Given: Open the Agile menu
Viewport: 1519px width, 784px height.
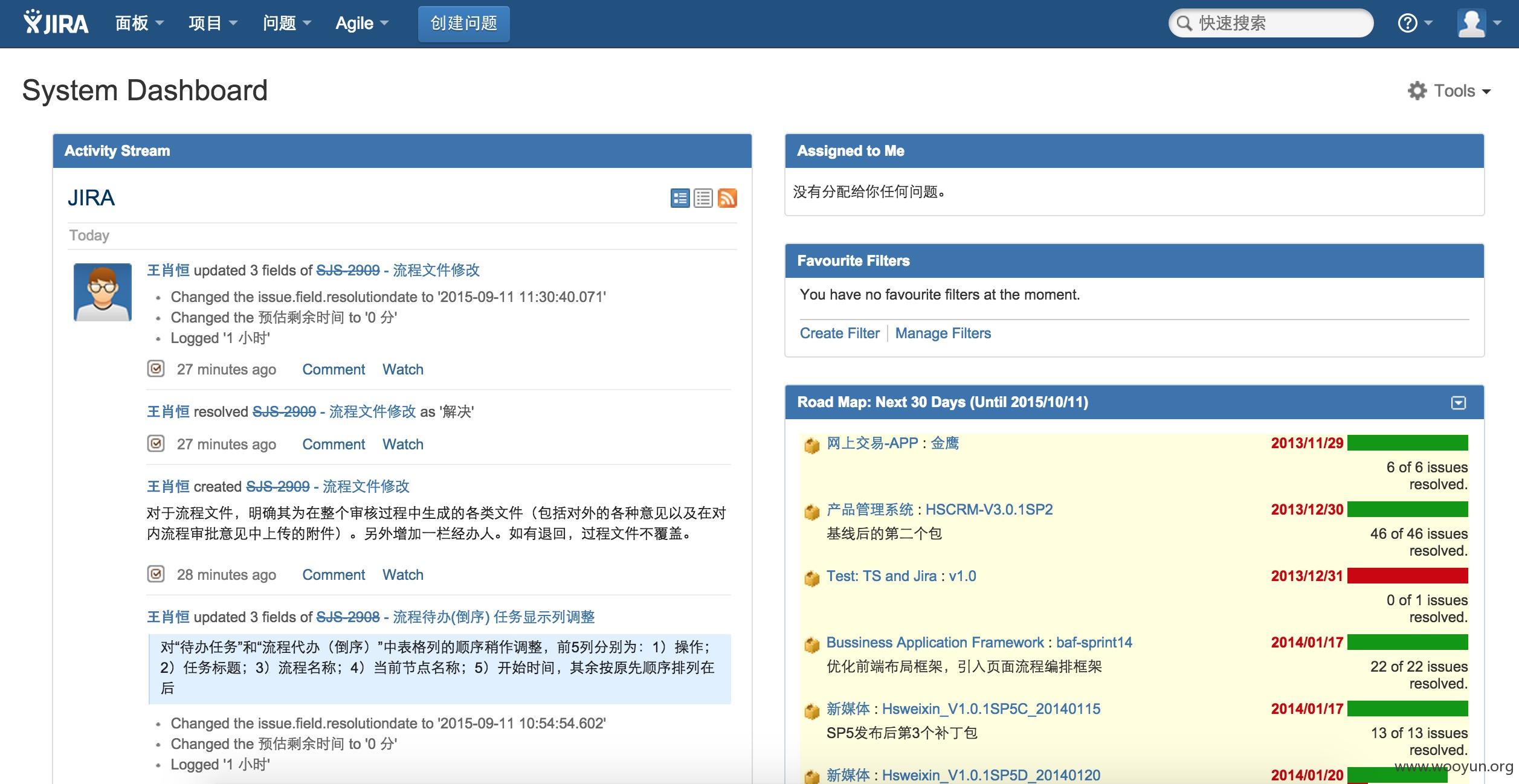Looking at the screenshot, I should pos(362,23).
